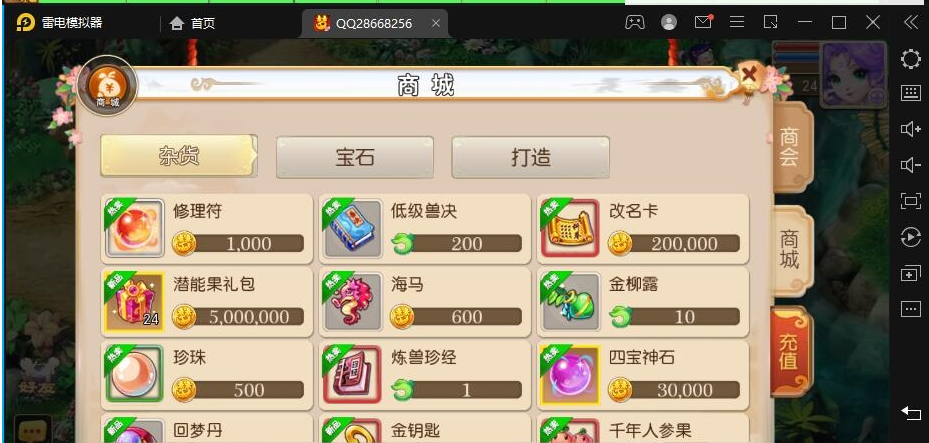Switch to the 打造 category tab
Viewport: 929px width, 443px height.
pyautogui.click(x=530, y=157)
